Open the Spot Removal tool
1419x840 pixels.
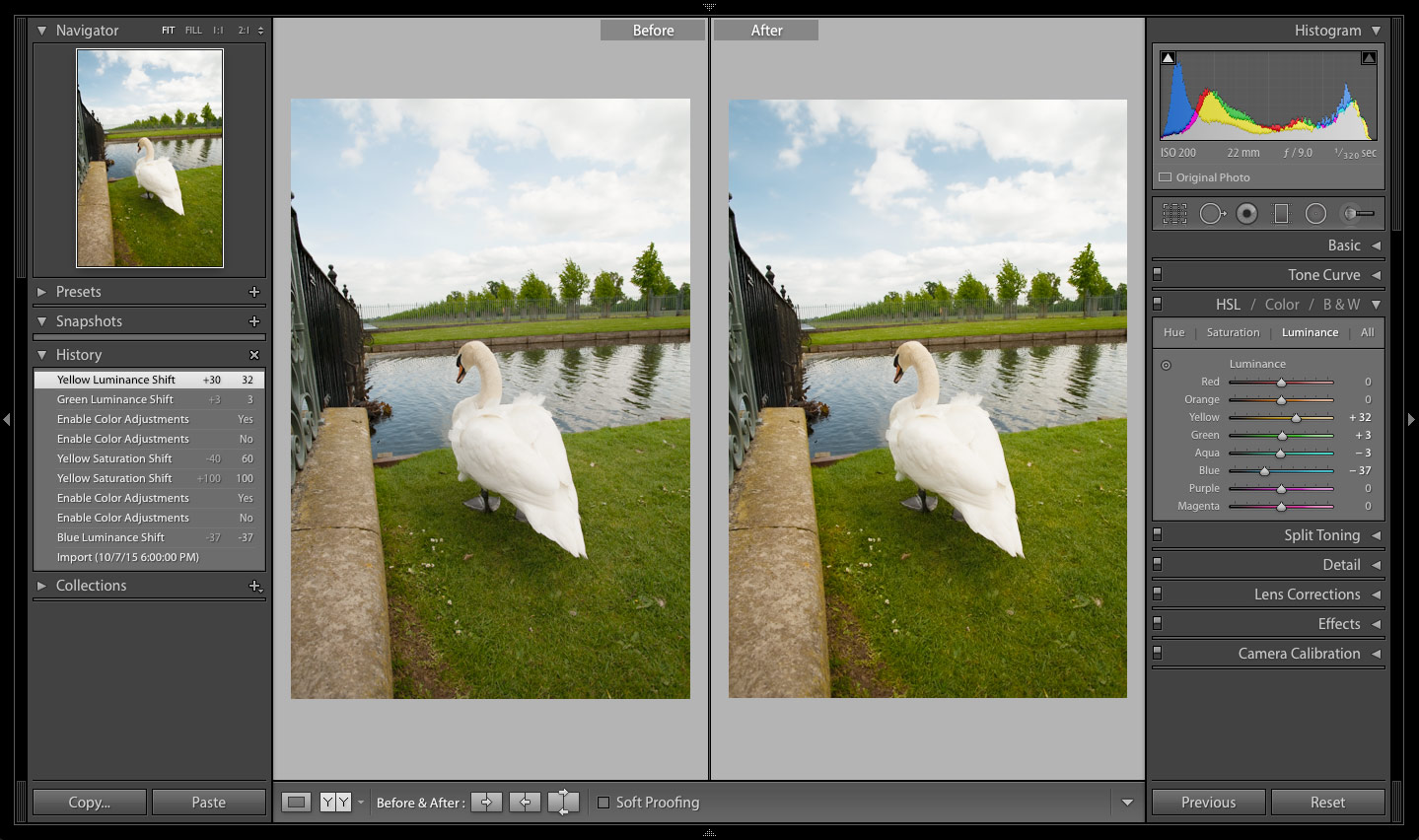(x=1213, y=213)
